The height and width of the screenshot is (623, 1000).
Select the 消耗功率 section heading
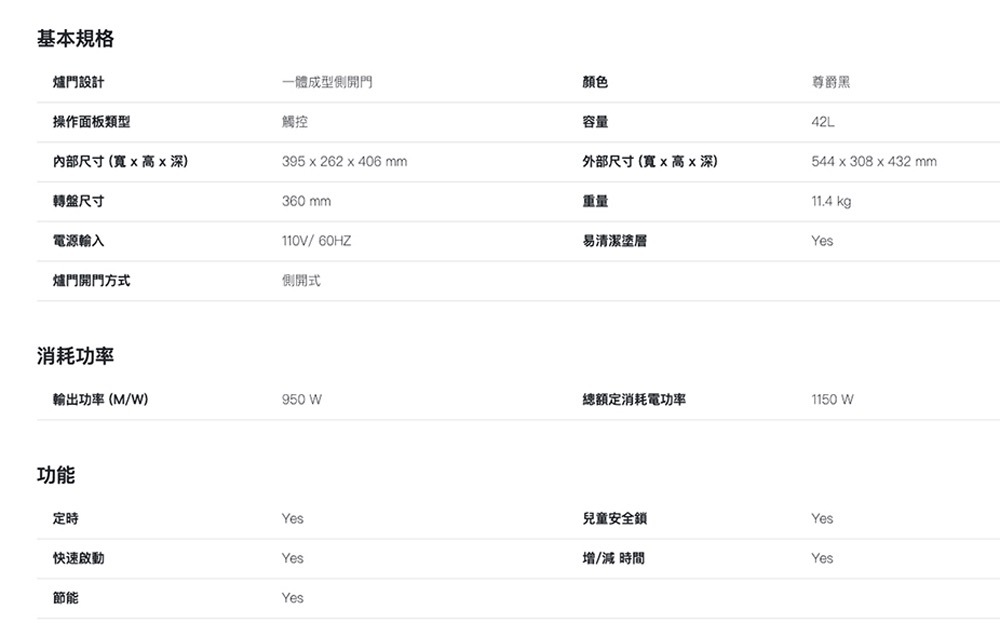click(x=75, y=356)
